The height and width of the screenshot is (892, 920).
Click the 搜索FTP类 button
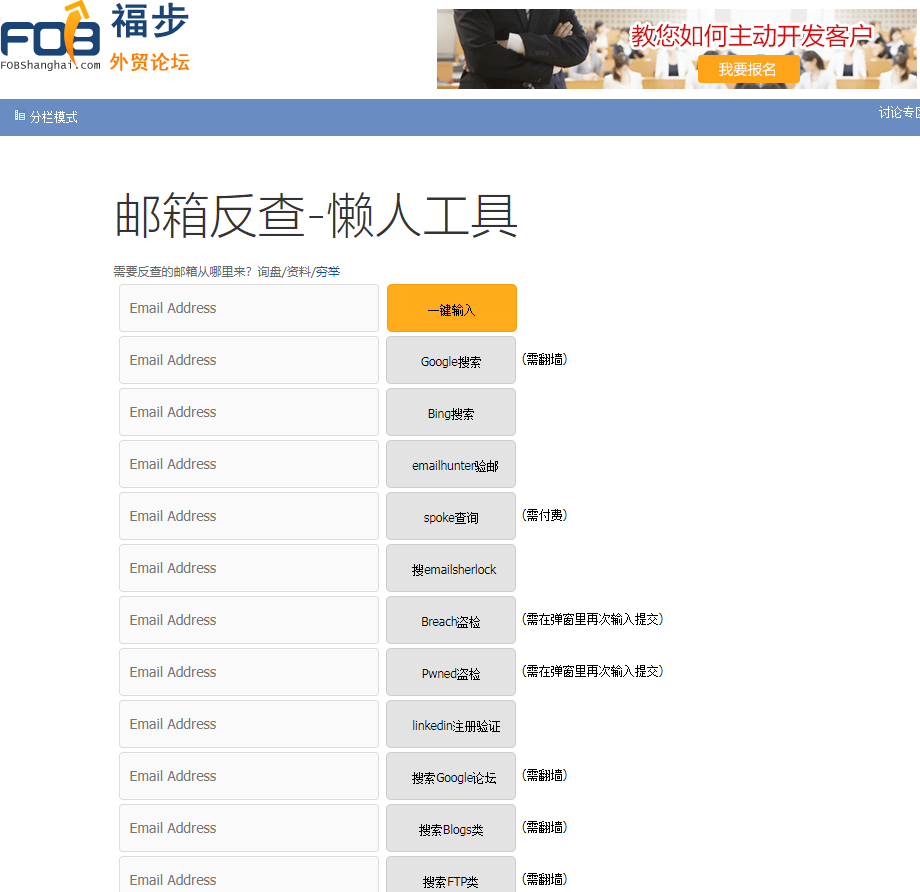[x=450, y=880]
